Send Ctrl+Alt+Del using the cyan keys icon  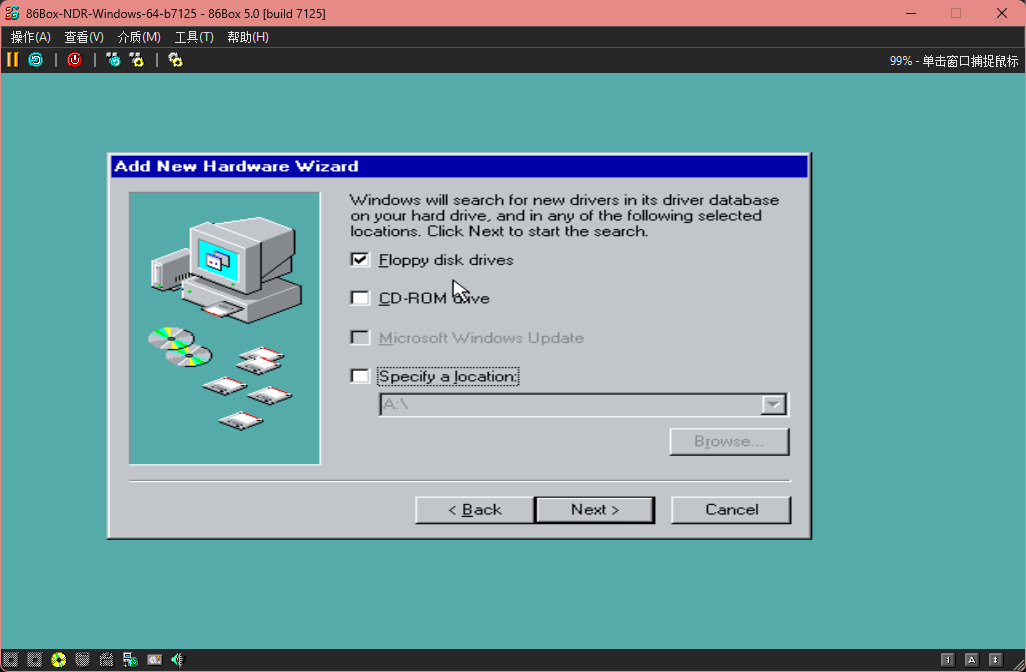113,60
